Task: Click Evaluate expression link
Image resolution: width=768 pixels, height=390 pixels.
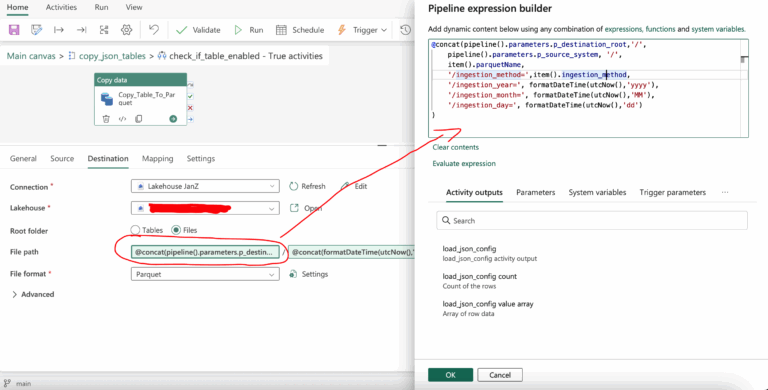Action: coord(464,164)
